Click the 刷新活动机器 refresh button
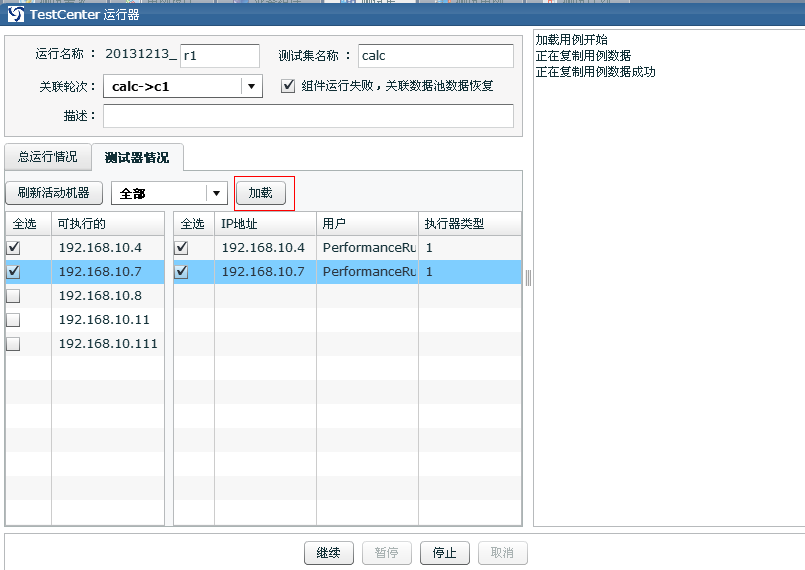The image size is (805, 570). (x=54, y=193)
